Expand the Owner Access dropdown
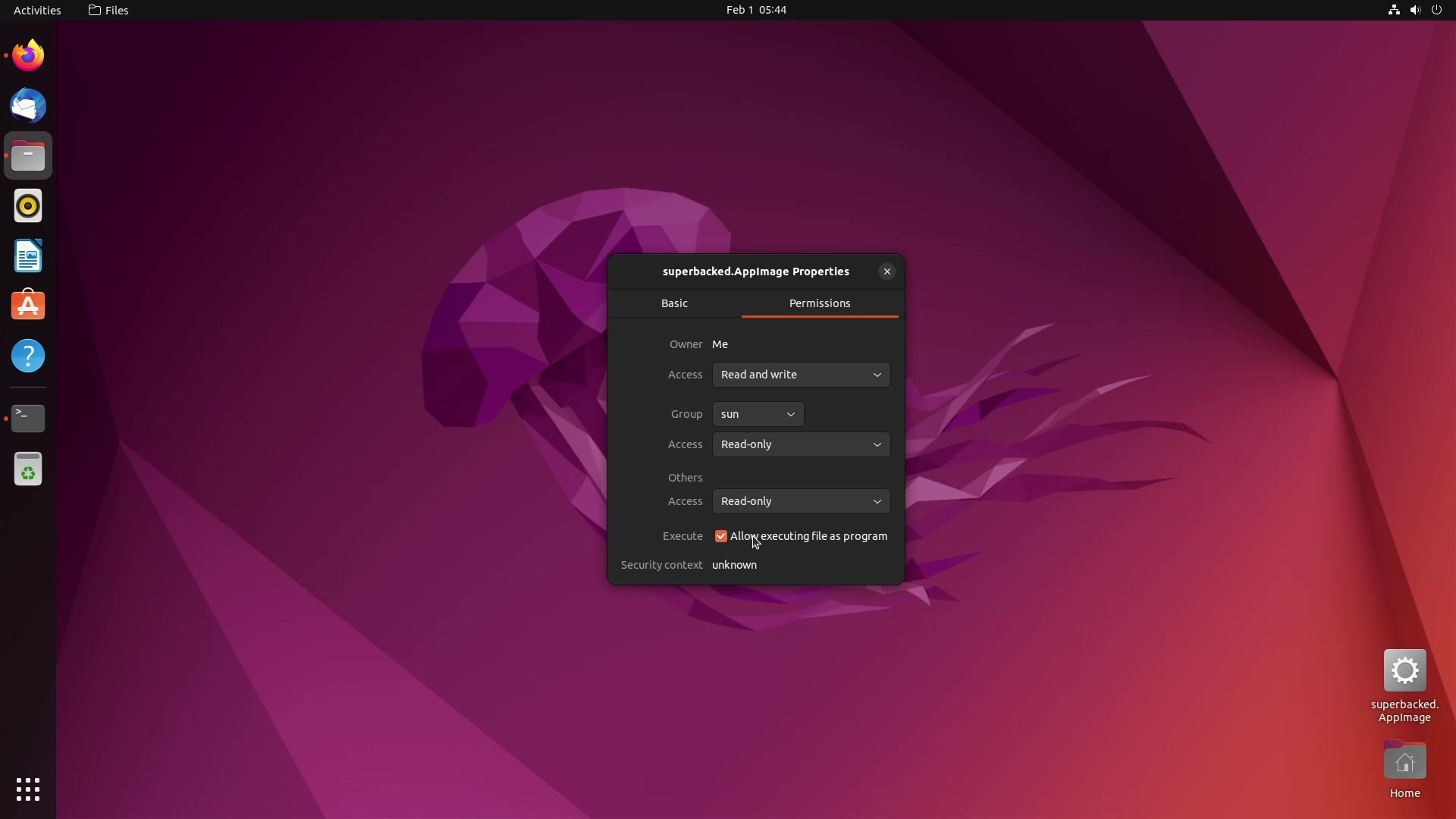 coord(800,374)
